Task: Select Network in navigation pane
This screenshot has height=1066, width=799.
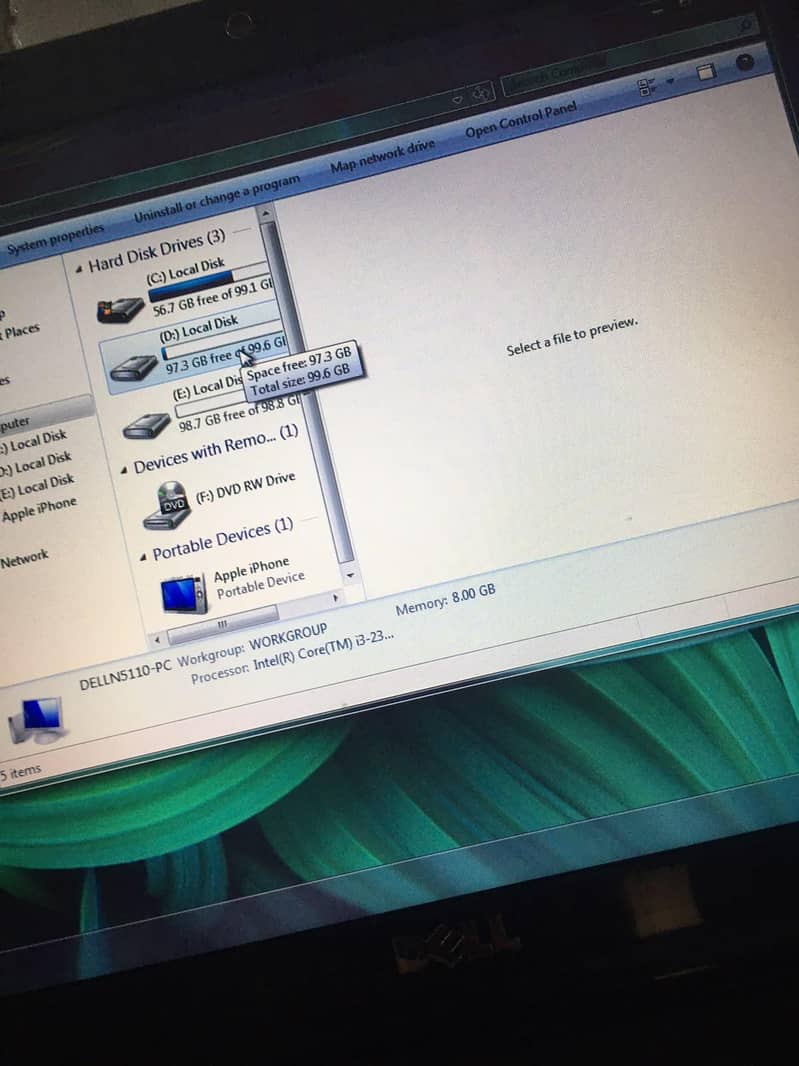Action: [x=24, y=560]
